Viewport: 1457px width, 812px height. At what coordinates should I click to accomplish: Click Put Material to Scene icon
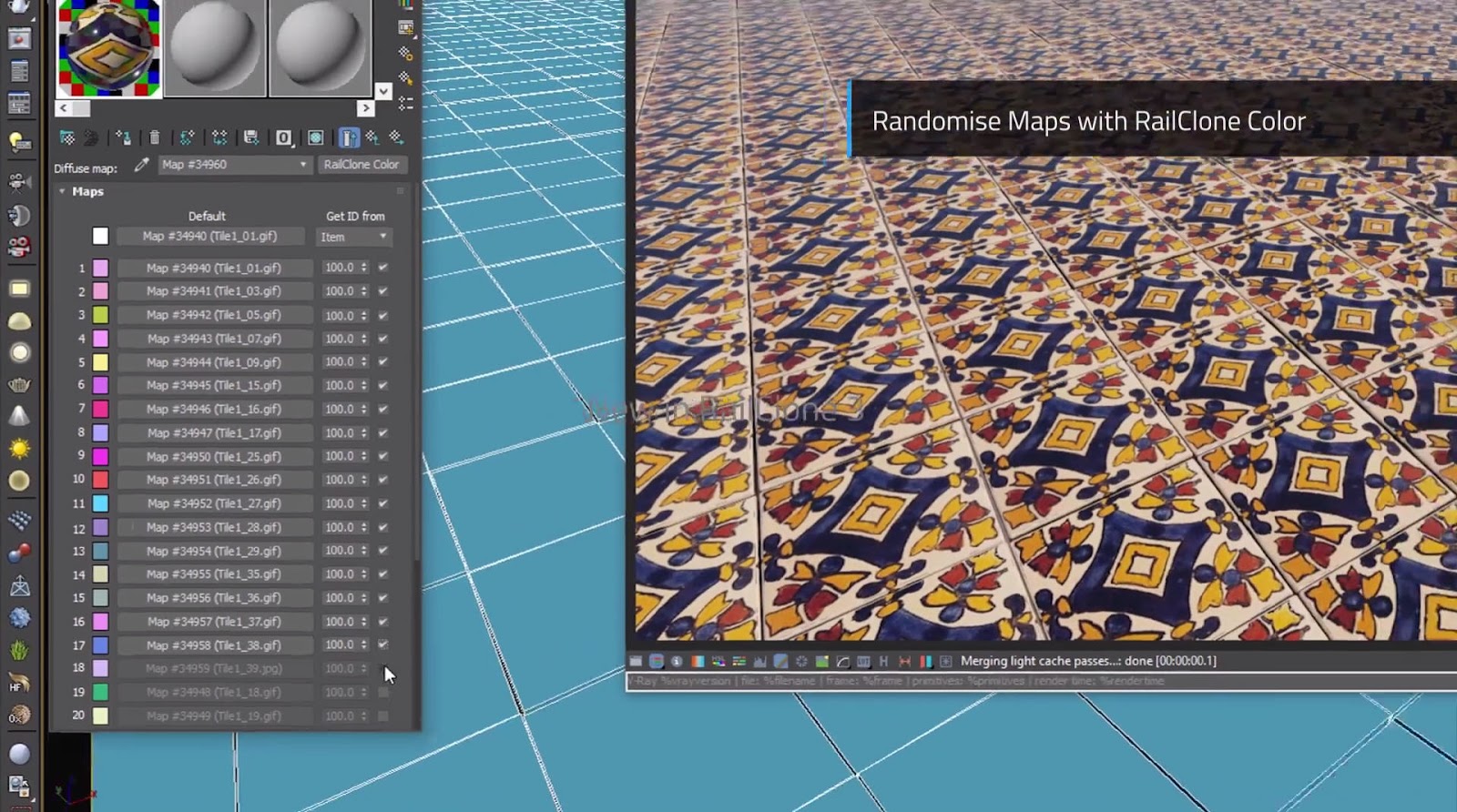[92, 137]
